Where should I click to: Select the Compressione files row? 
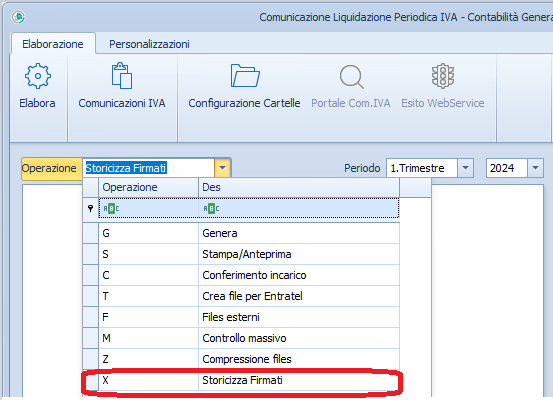[x=241, y=359]
